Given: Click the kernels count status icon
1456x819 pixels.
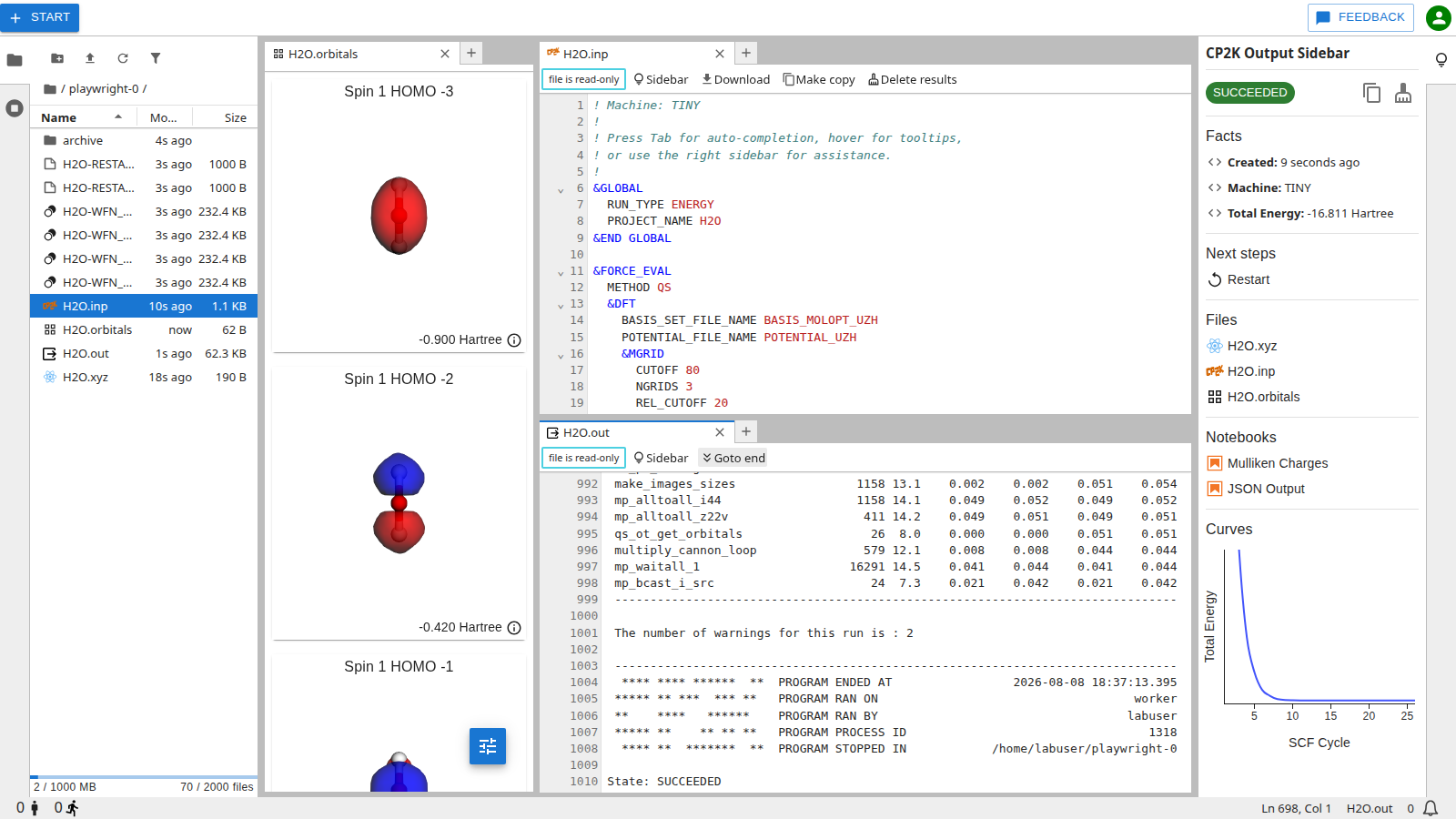Looking at the screenshot, I should [27, 808].
